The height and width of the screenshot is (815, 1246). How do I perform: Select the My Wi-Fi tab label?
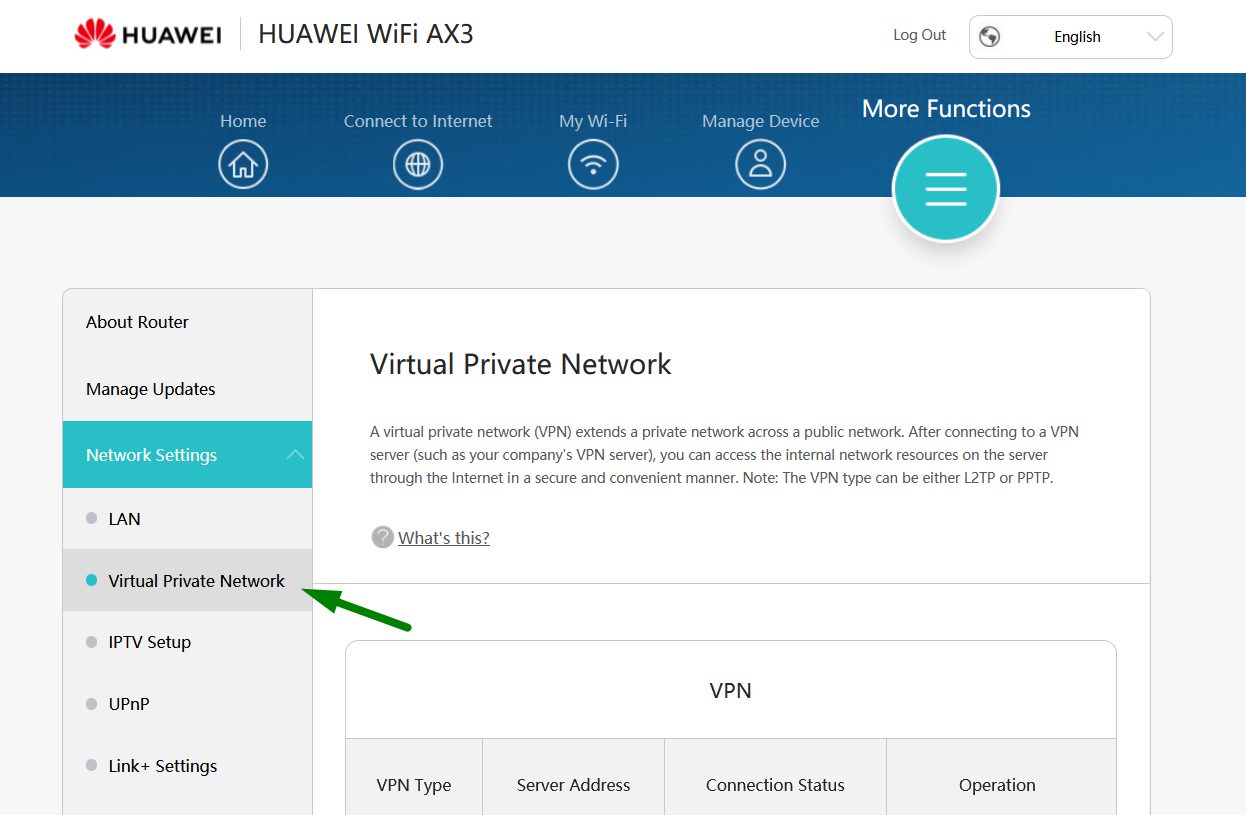coord(593,121)
